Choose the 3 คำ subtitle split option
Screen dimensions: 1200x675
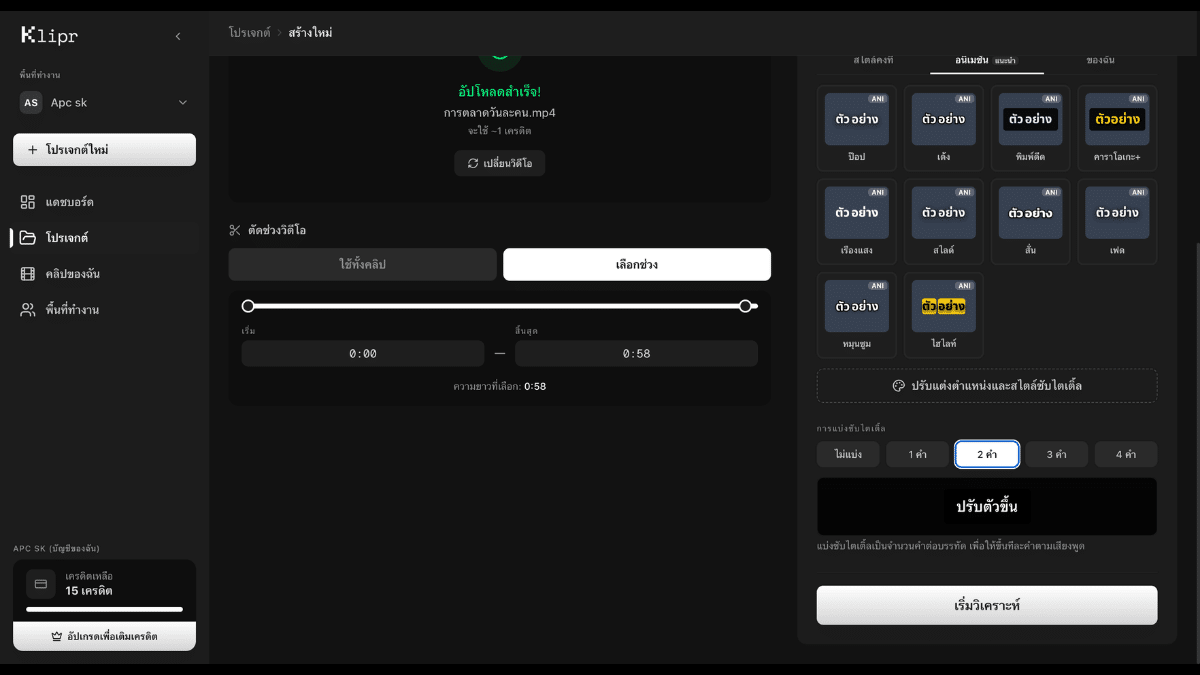[1056, 454]
